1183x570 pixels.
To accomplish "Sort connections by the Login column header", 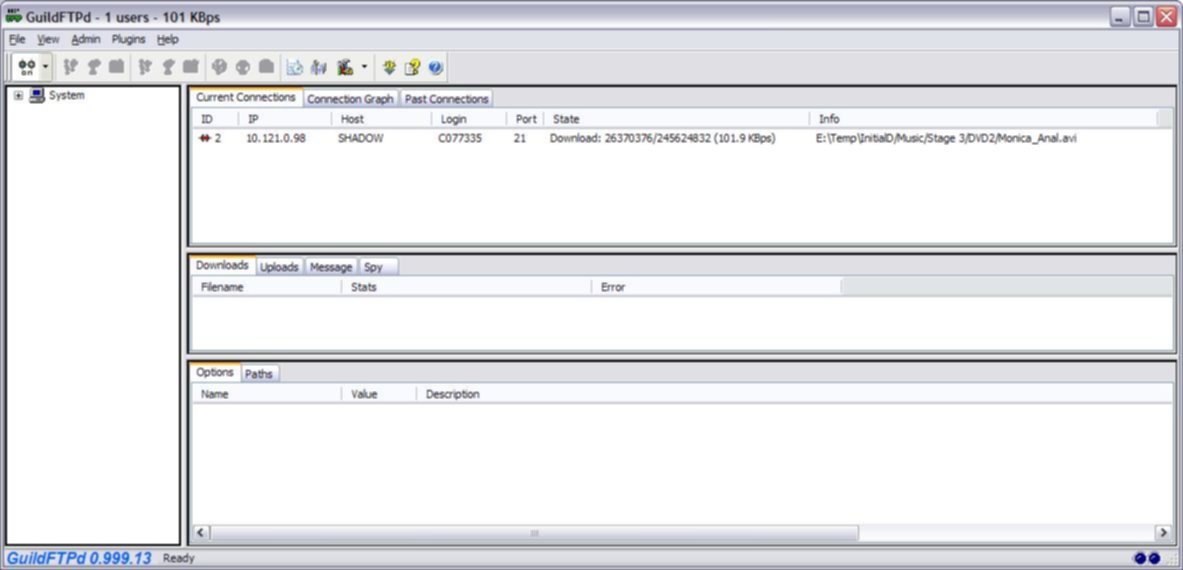I will [469, 119].
